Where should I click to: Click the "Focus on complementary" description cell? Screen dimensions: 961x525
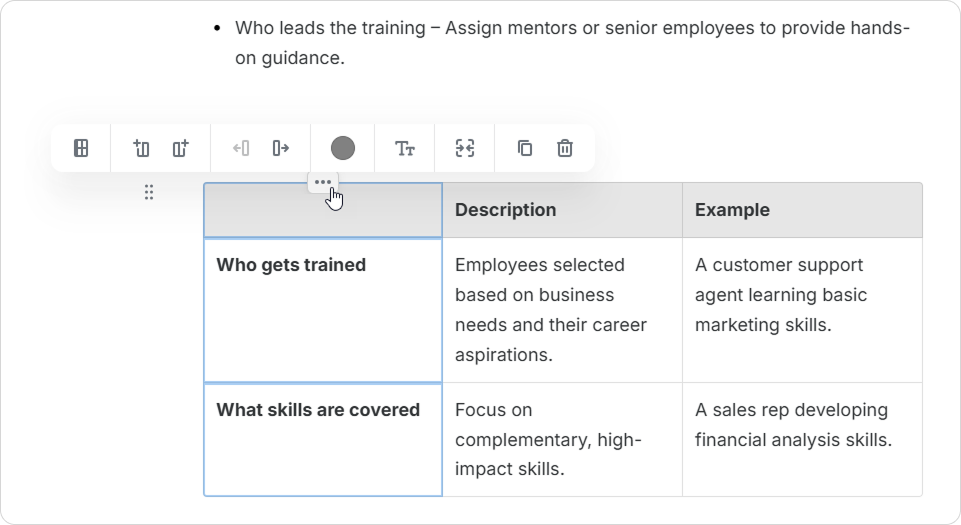click(x=561, y=438)
